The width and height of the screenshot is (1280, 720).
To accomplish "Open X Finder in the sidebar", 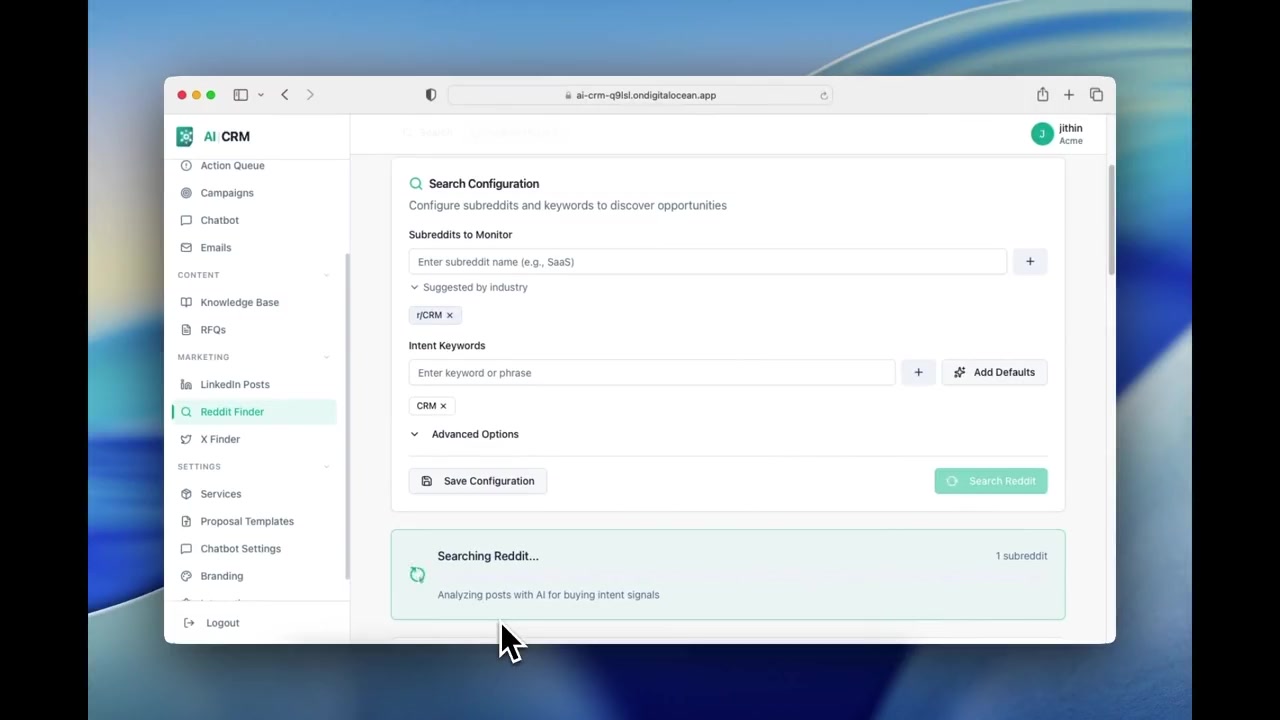I will click(x=220, y=439).
